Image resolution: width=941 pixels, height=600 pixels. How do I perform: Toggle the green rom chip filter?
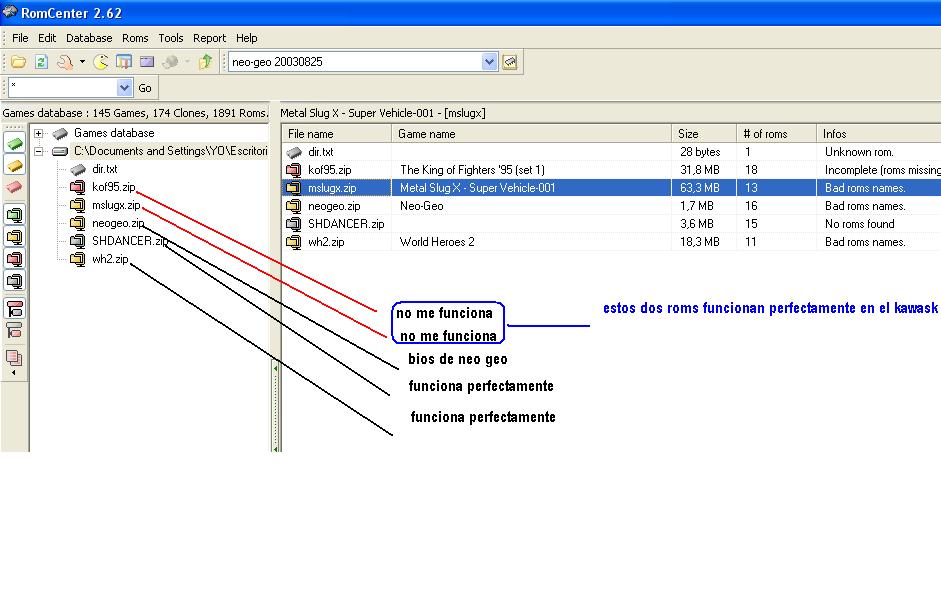point(14,144)
